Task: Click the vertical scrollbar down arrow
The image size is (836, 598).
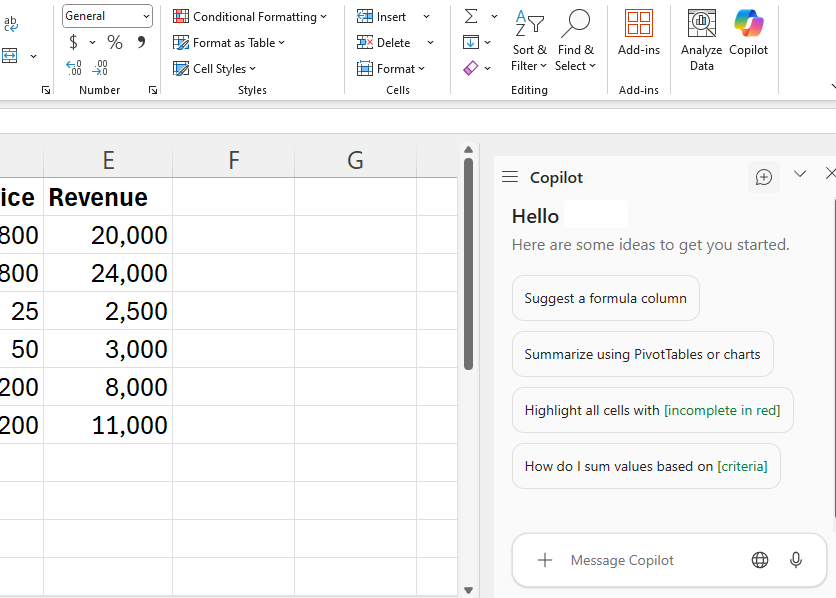Action: coord(468,590)
